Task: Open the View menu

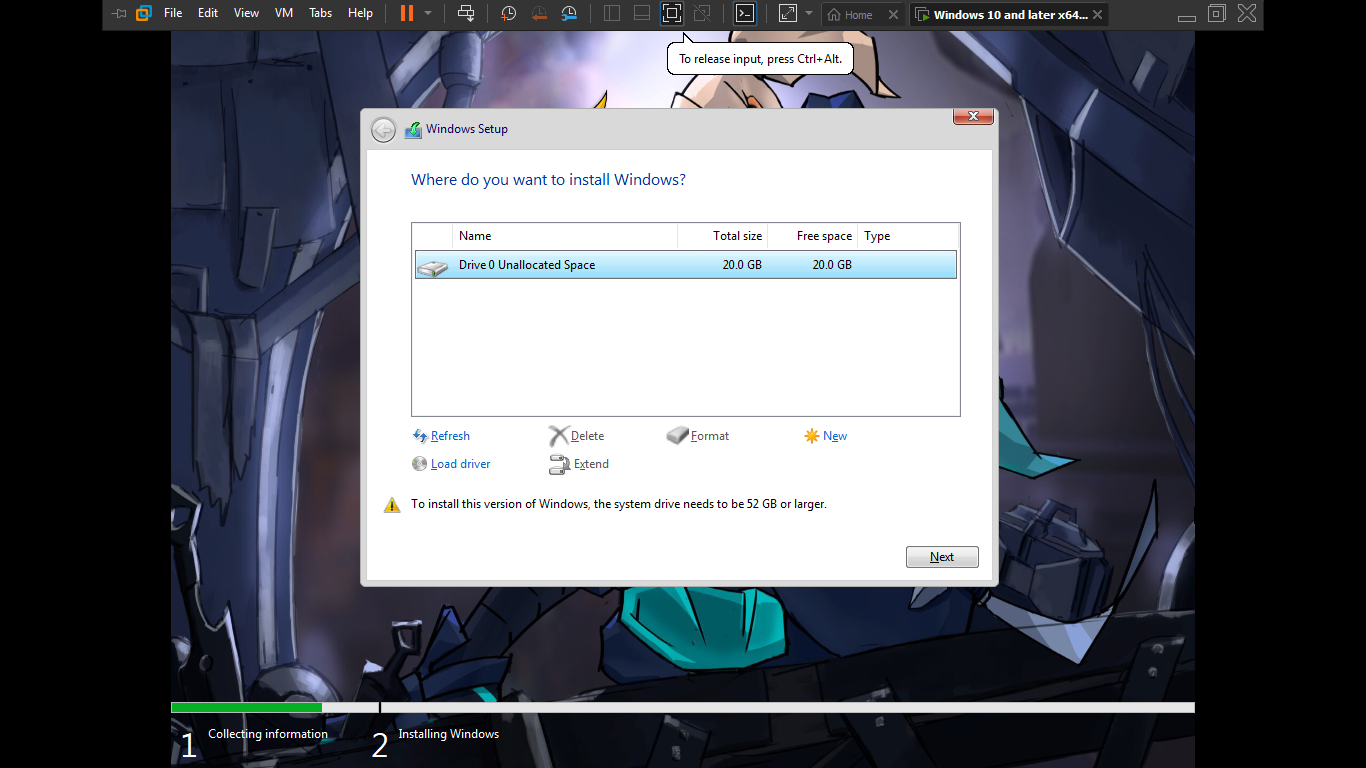Action: [246, 14]
